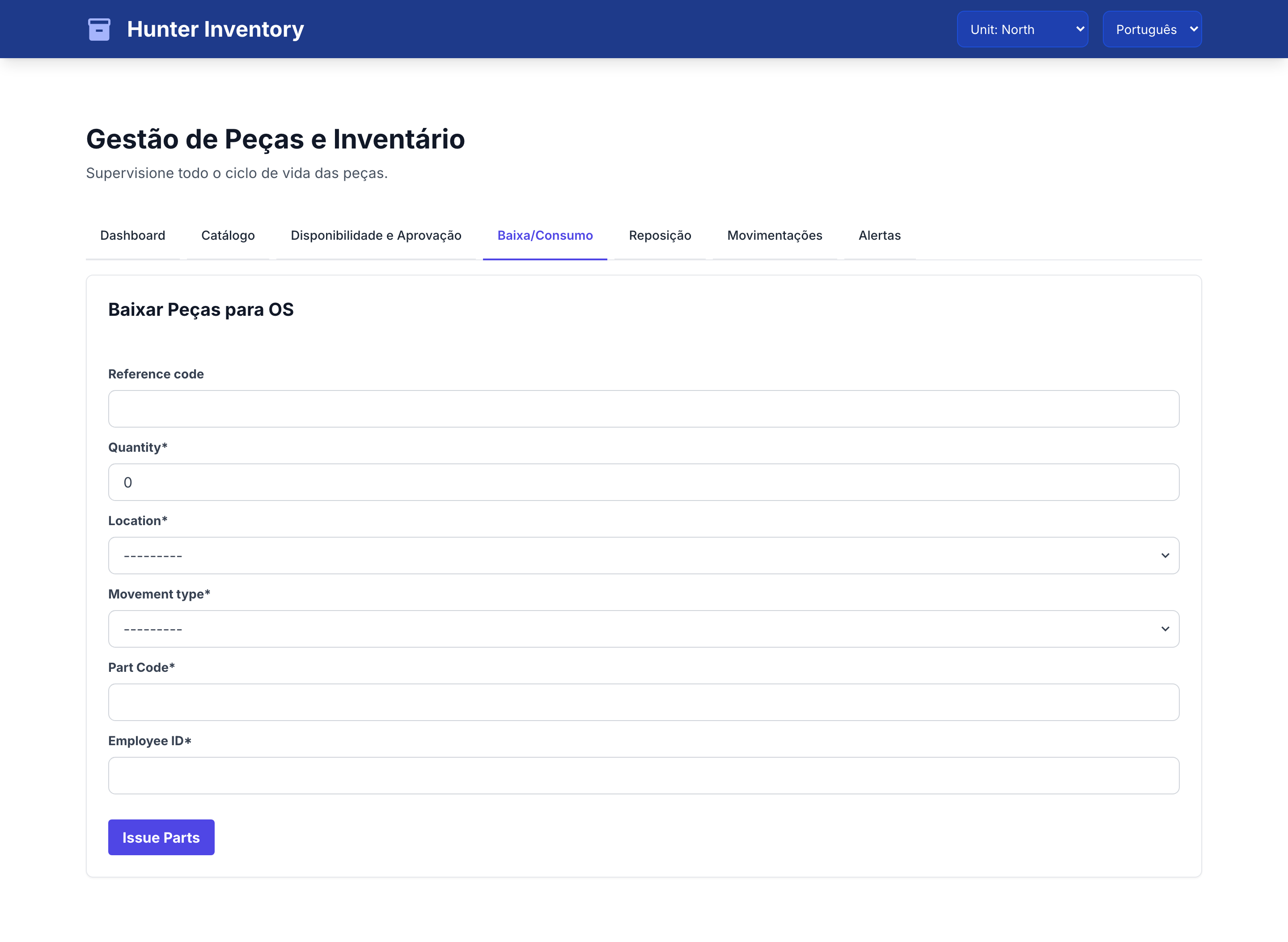Expand the Location dropdown
This screenshot has width=1288, height=942.
click(643, 556)
